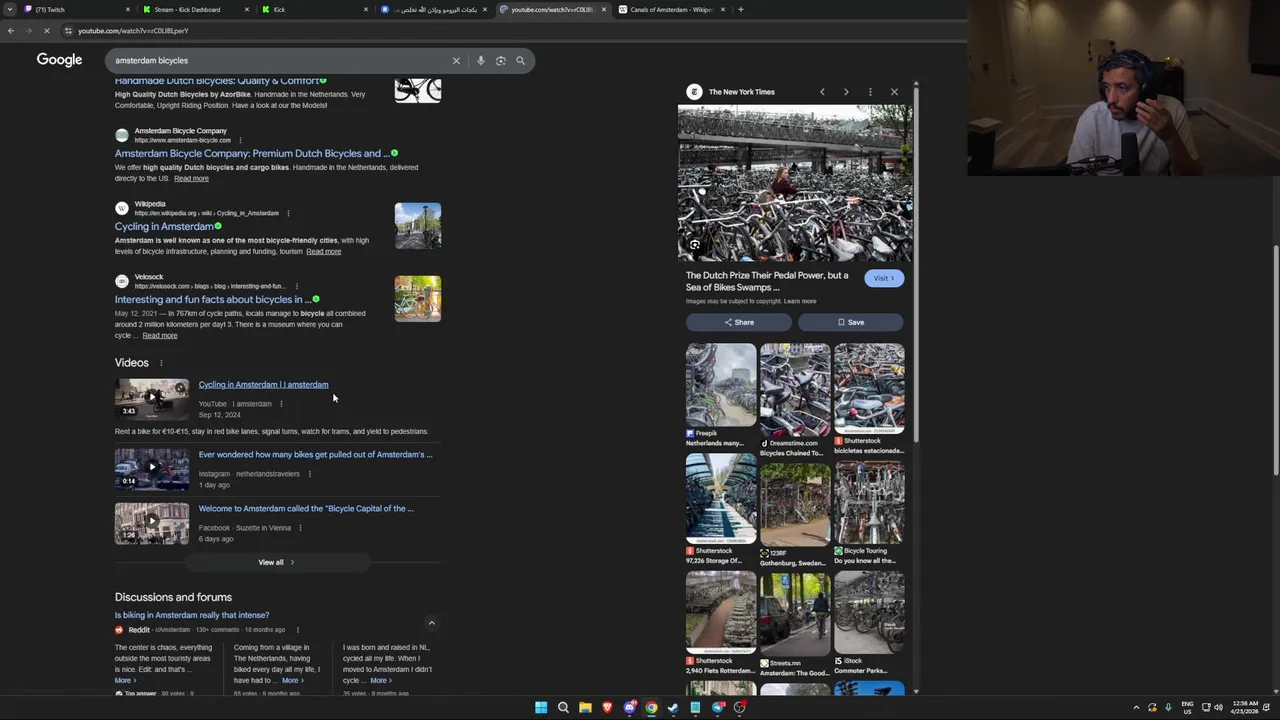Screen dimensions: 1280x720
Task: Show previous image in preview panel
Action: click(x=822, y=92)
